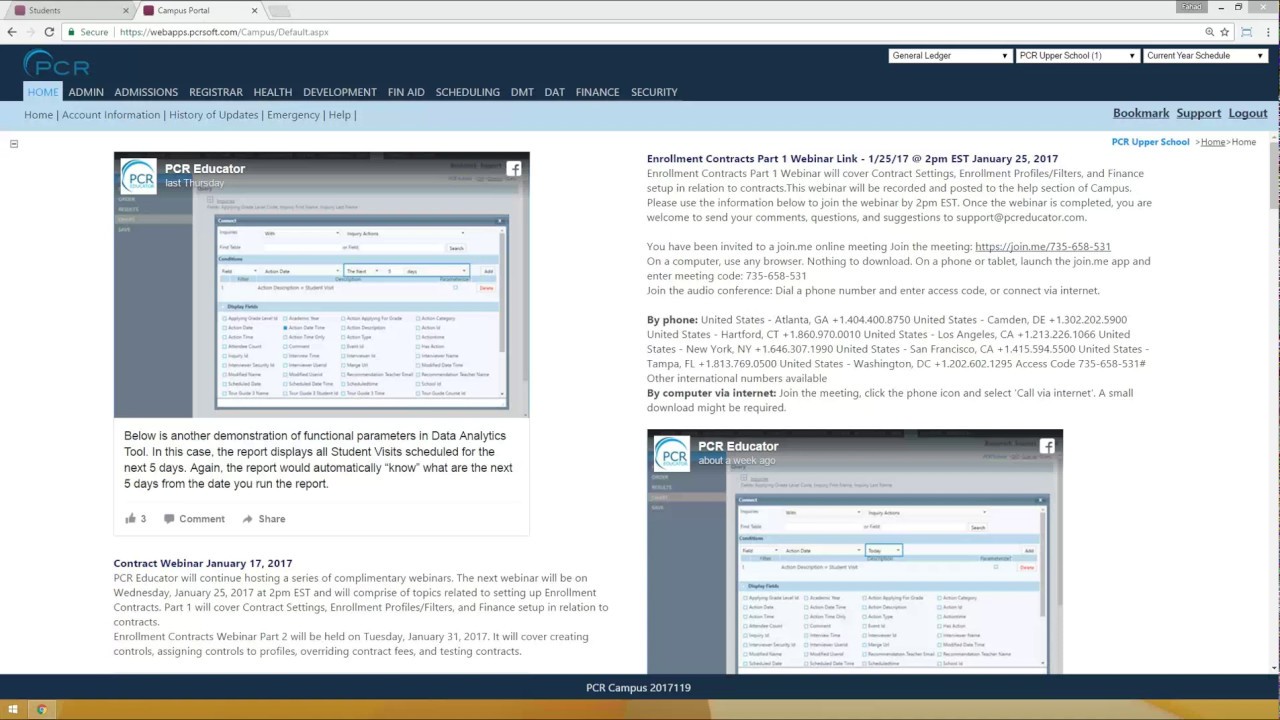This screenshot has height=720, width=1280.
Task: Reload the page with refresh icon
Action: click(49, 32)
